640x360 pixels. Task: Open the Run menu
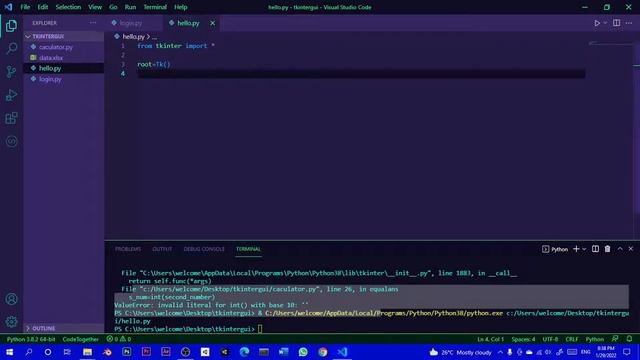[x=130, y=7]
